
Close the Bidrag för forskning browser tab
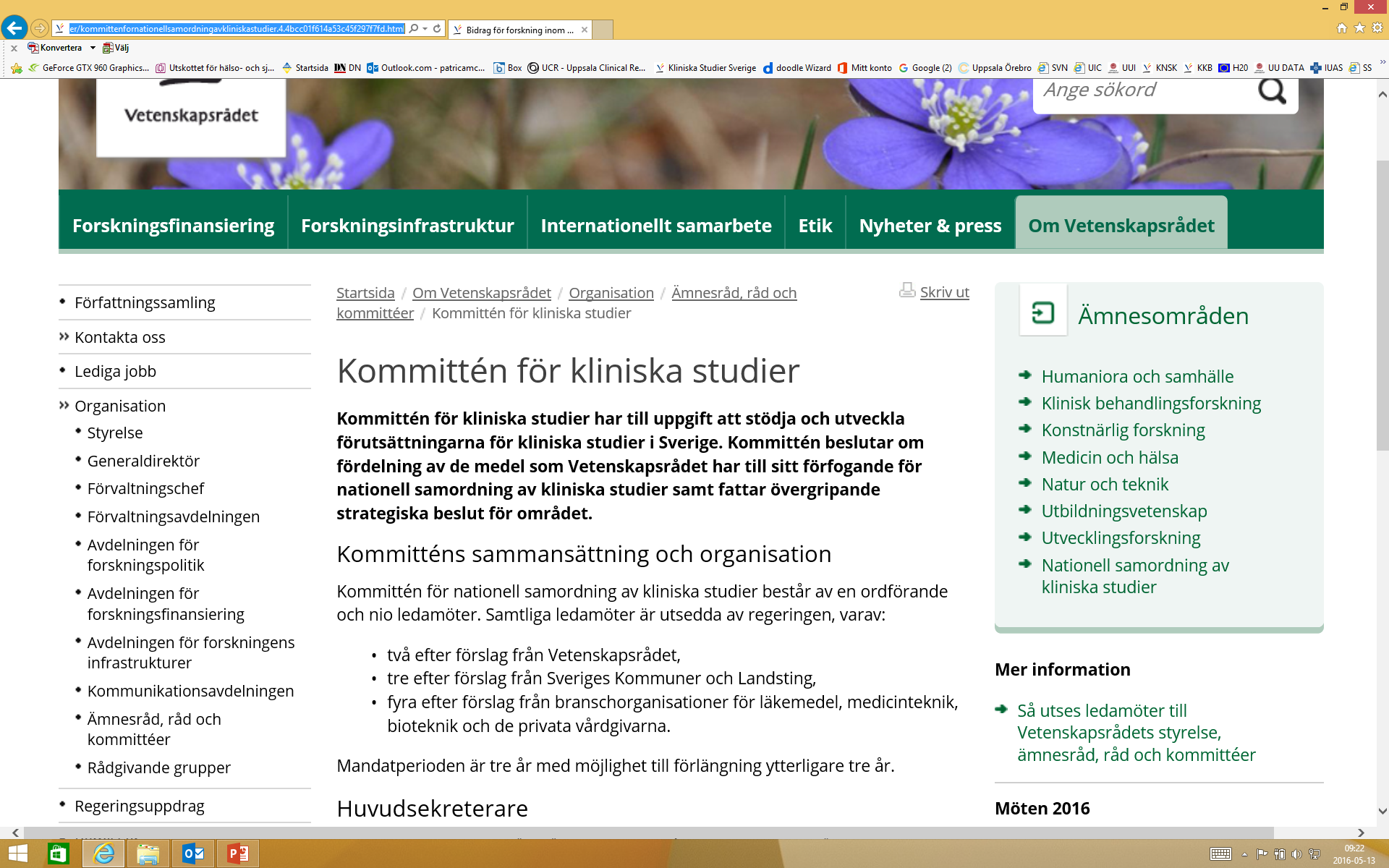click(x=585, y=30)
